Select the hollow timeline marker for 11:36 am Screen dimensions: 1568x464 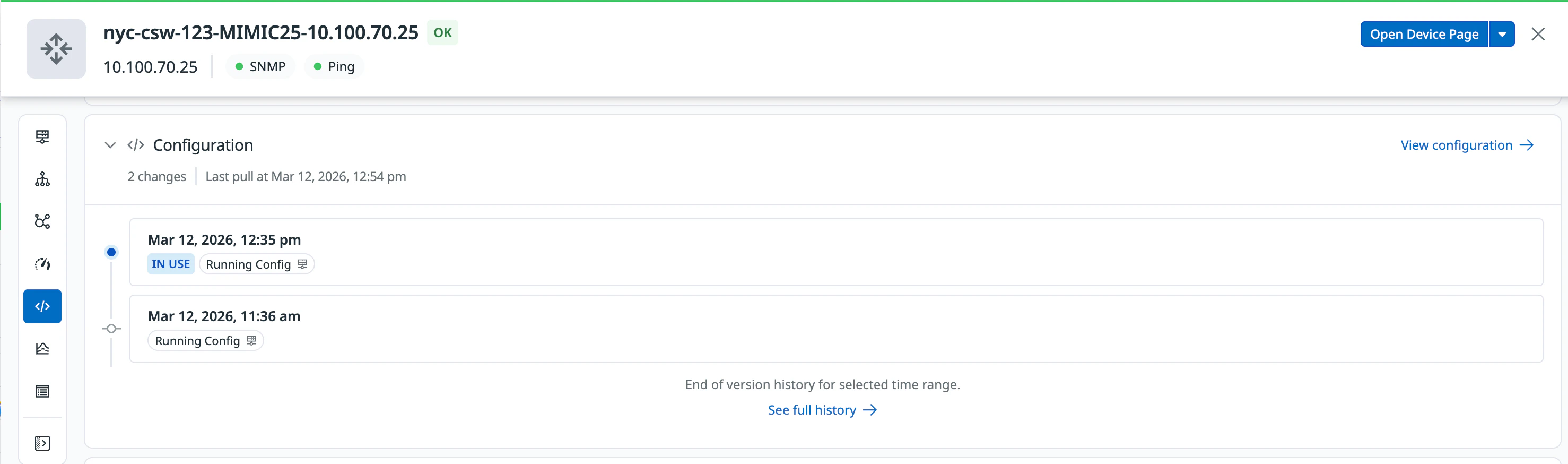tap(111, 329)
